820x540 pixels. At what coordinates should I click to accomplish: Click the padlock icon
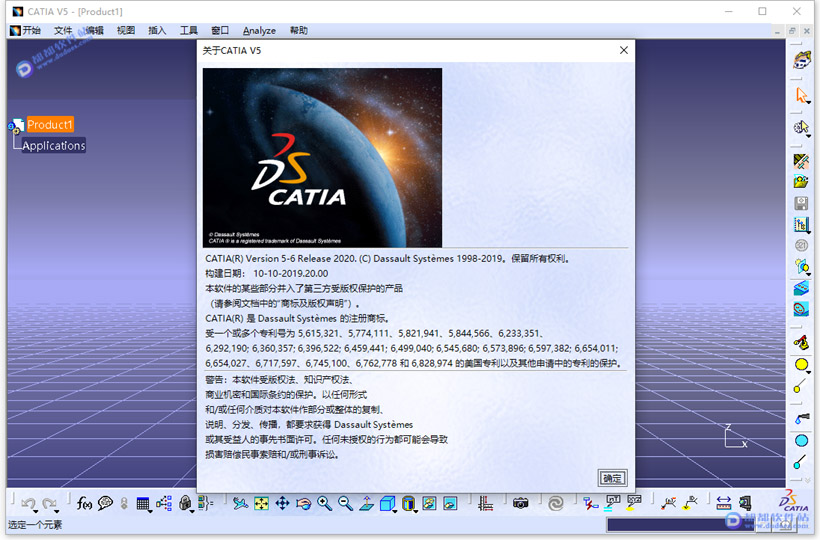184,503
